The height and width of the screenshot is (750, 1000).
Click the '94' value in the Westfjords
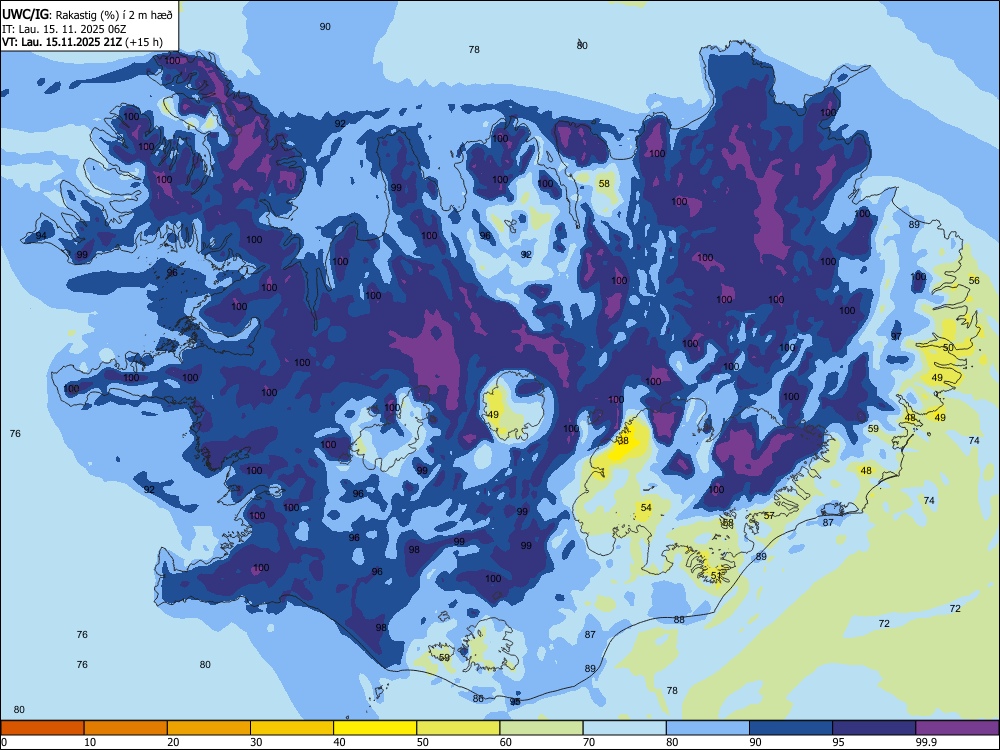41,236
